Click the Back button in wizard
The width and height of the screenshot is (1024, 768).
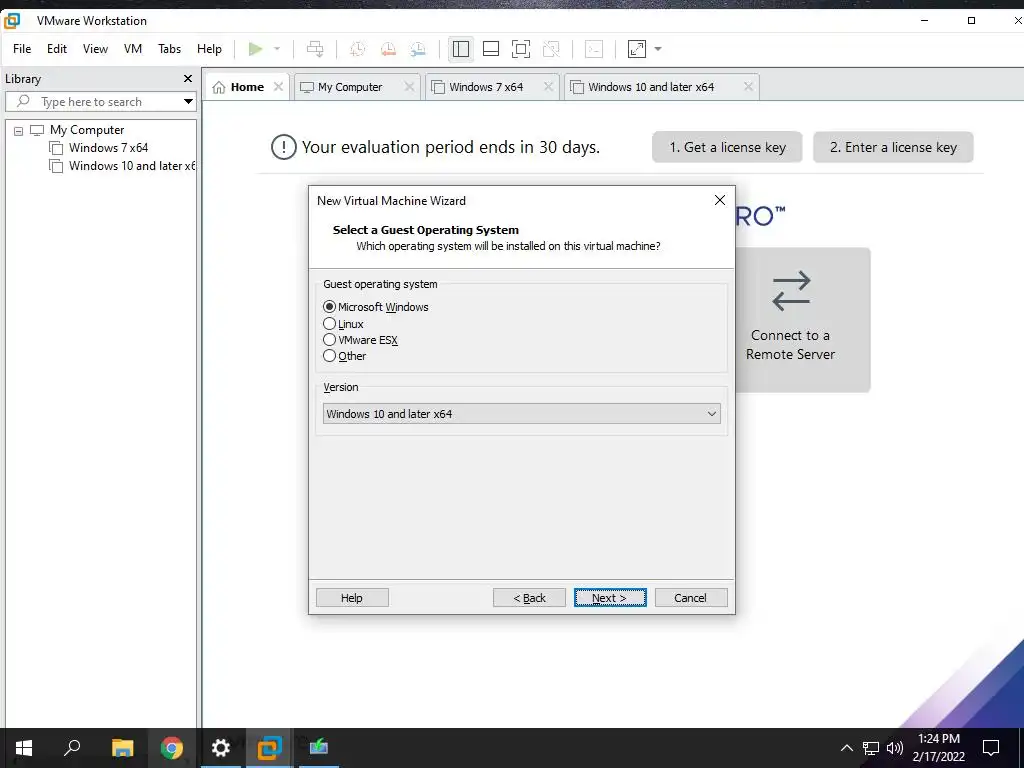[529, 598]
